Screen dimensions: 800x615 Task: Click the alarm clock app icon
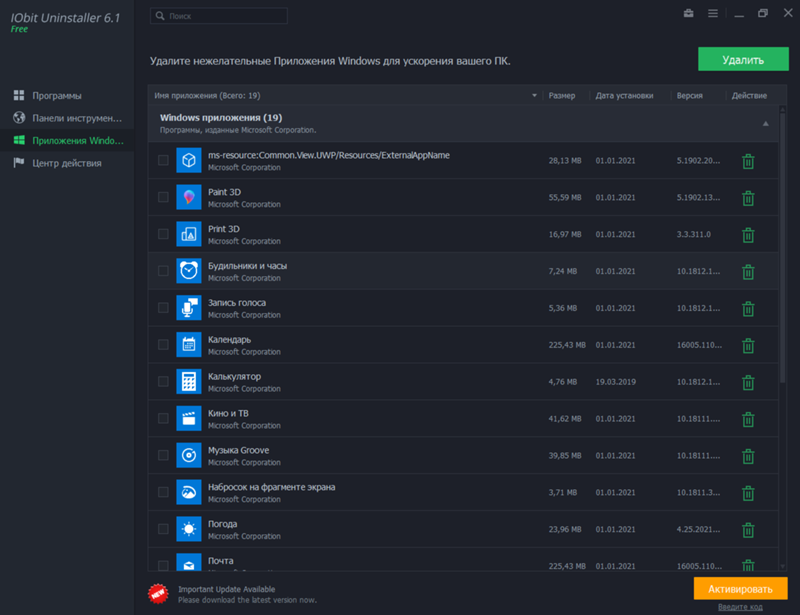189,270
